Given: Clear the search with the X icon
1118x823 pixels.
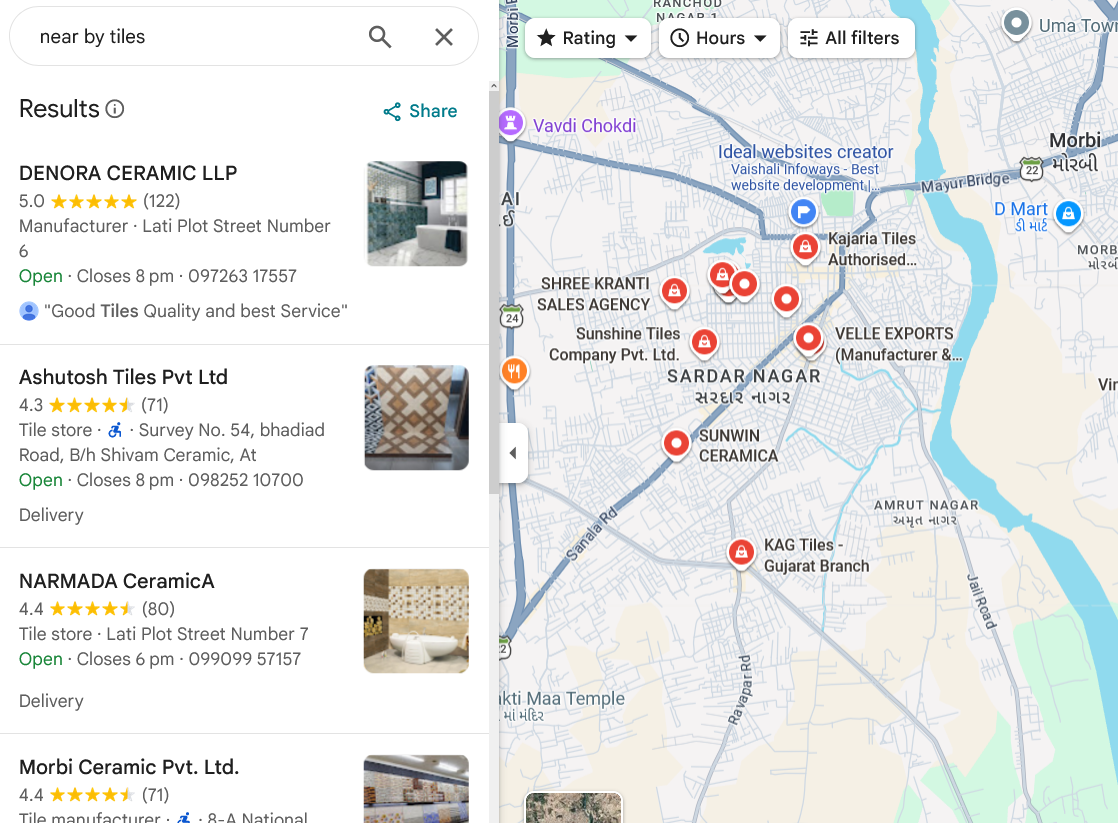Looking at the screenshot, I should pos(444,37).
